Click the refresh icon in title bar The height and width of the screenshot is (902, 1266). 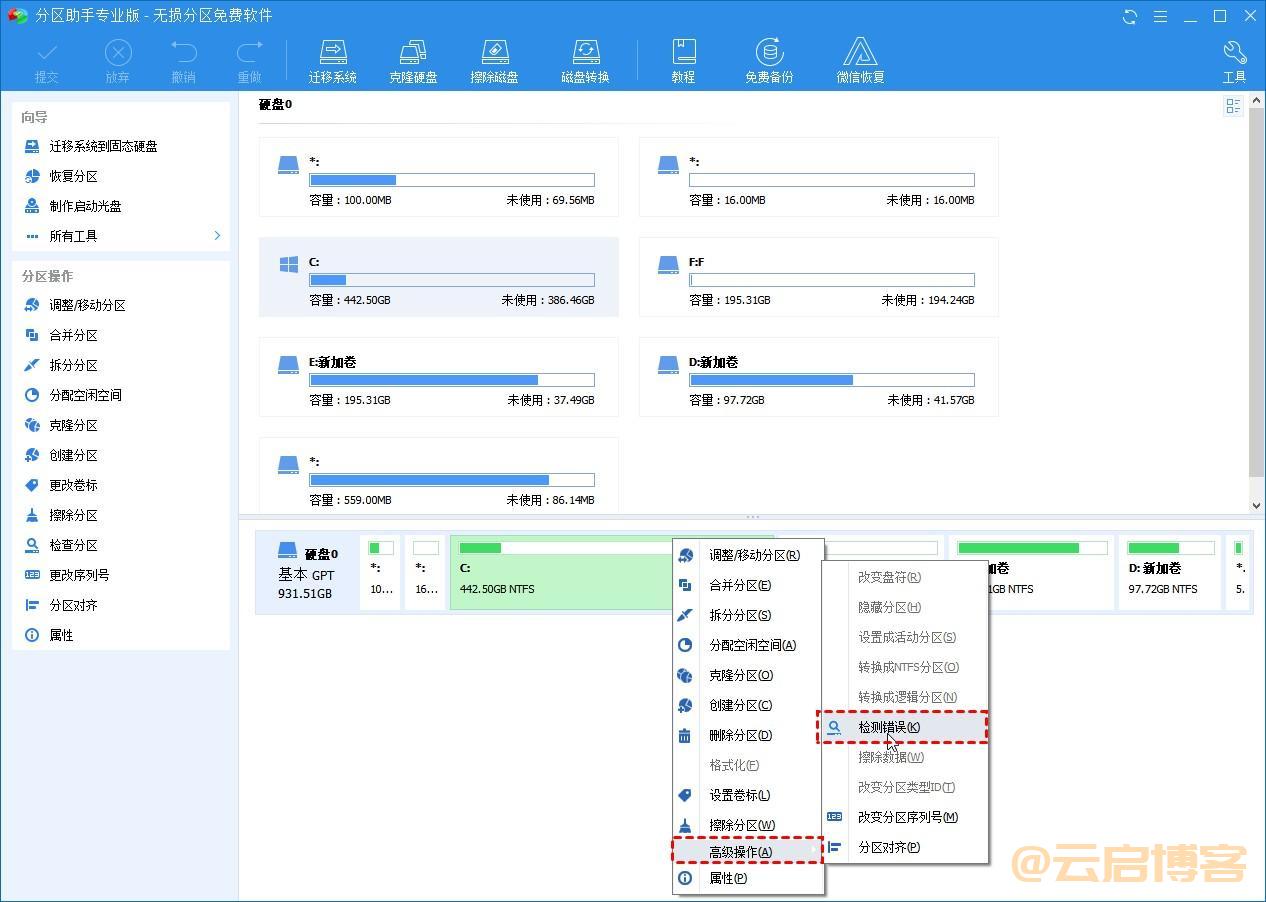click(x=1130, y=16)
